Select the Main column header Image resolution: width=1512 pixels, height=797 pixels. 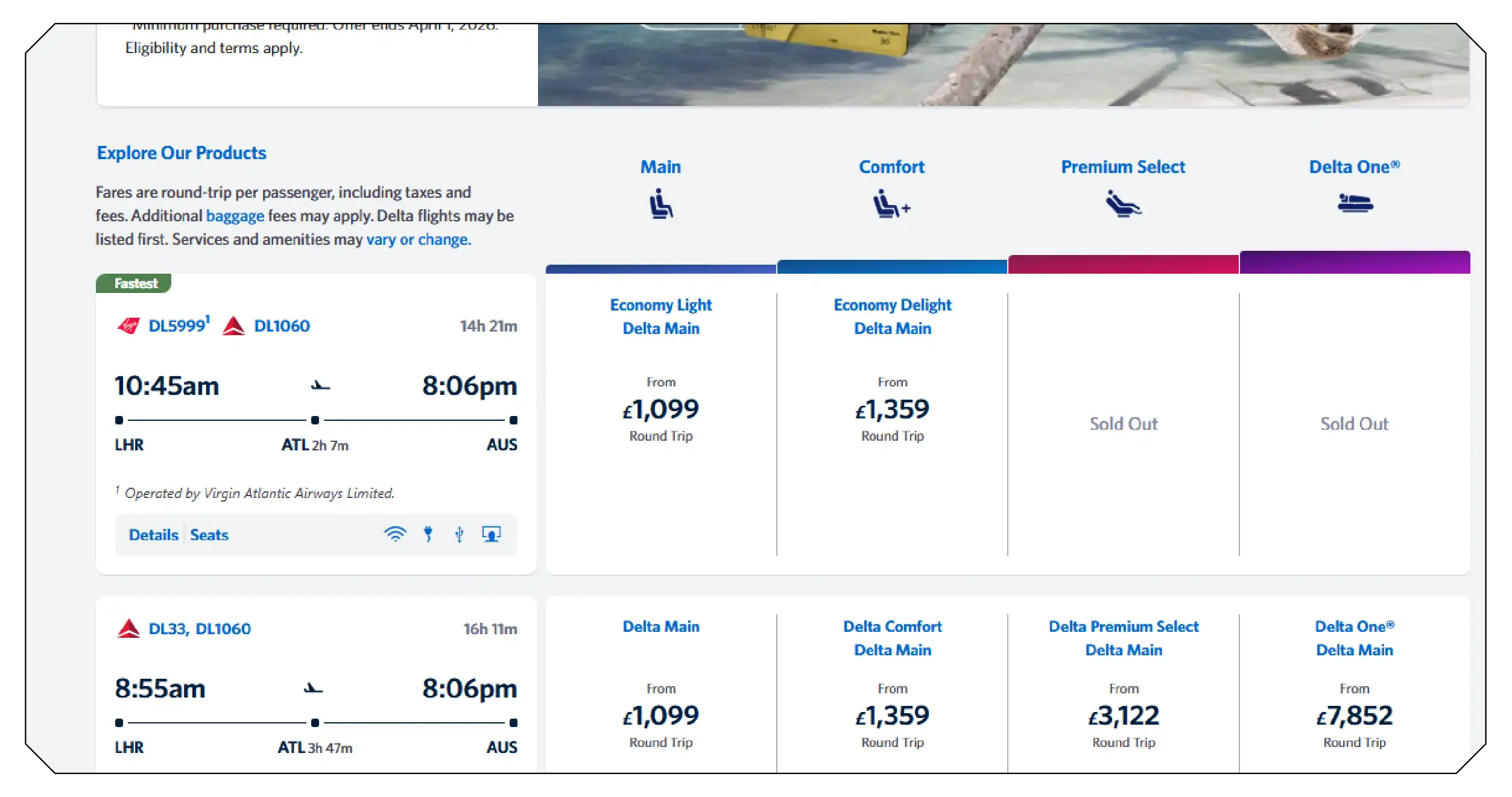[660, 167]
